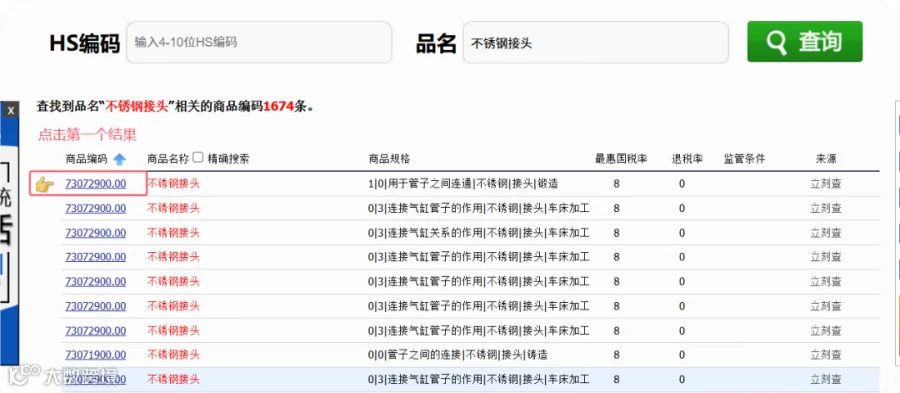Click tax rate 8 in the 锻造 row
Screen dimensions: 900x393
(616, 184)
